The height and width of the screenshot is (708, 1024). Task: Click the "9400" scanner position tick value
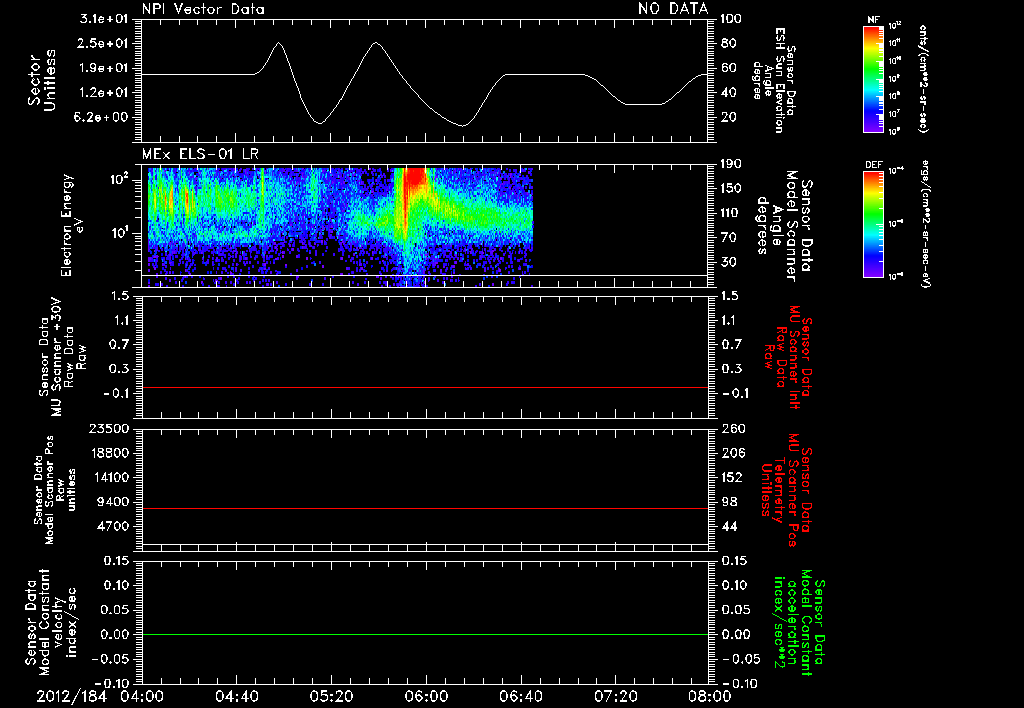coord(113,502)
